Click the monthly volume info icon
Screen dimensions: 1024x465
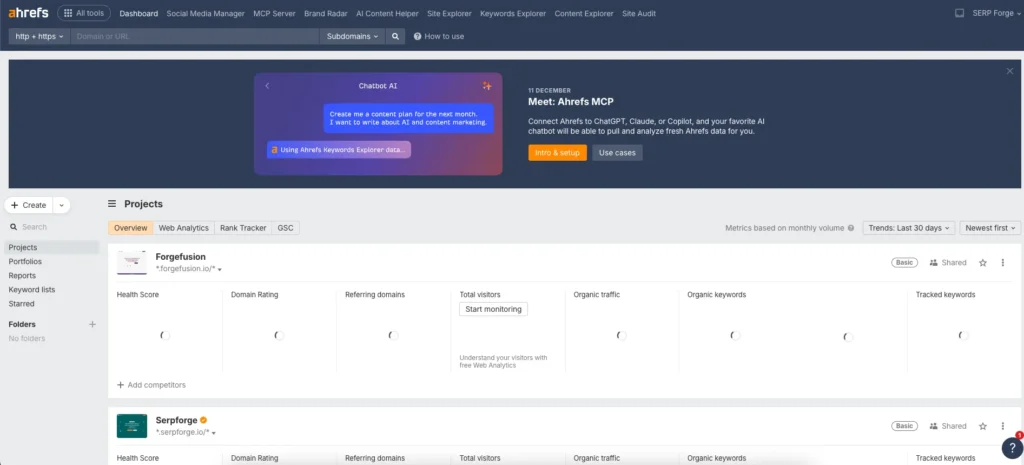pyautogui.click(x=850, y=228)
